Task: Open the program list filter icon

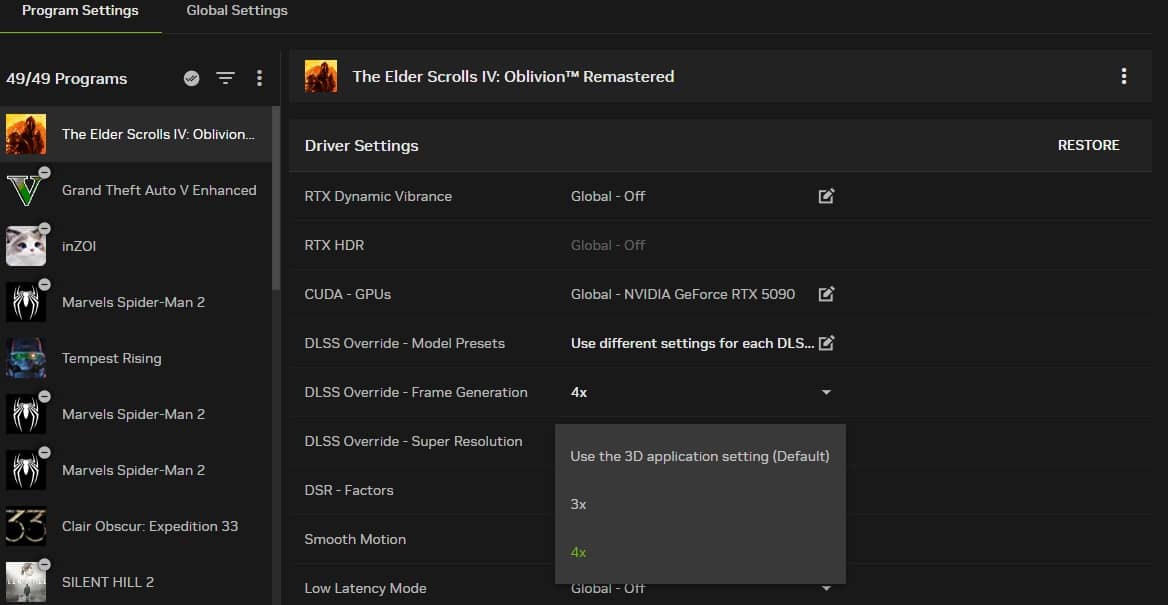Action: tap(226, 78)
